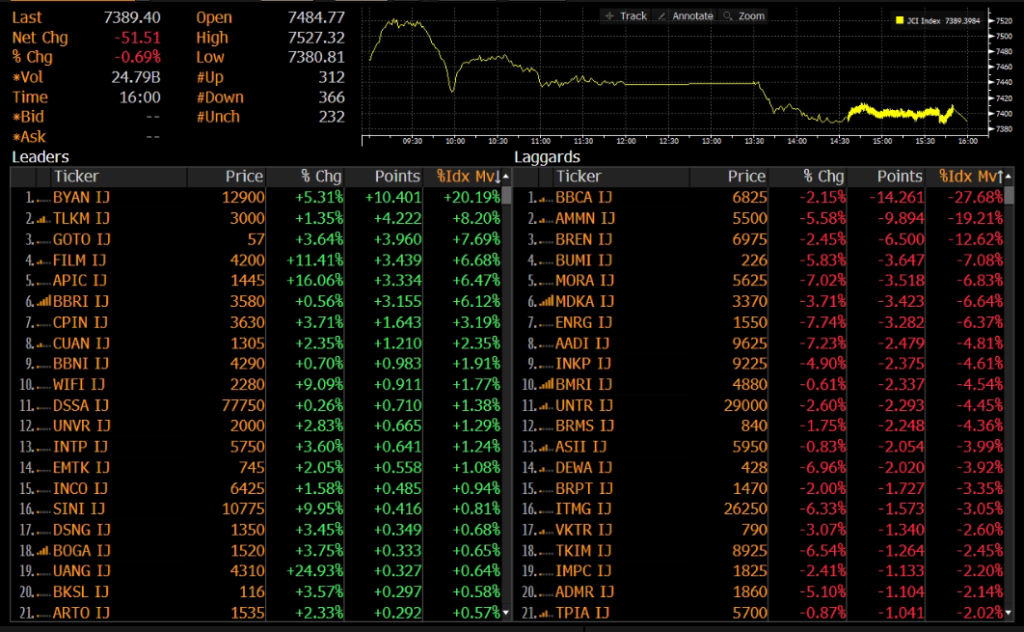
Task: Click the volume bars icon beside BOGA IJ
Action: pos(42,550)
